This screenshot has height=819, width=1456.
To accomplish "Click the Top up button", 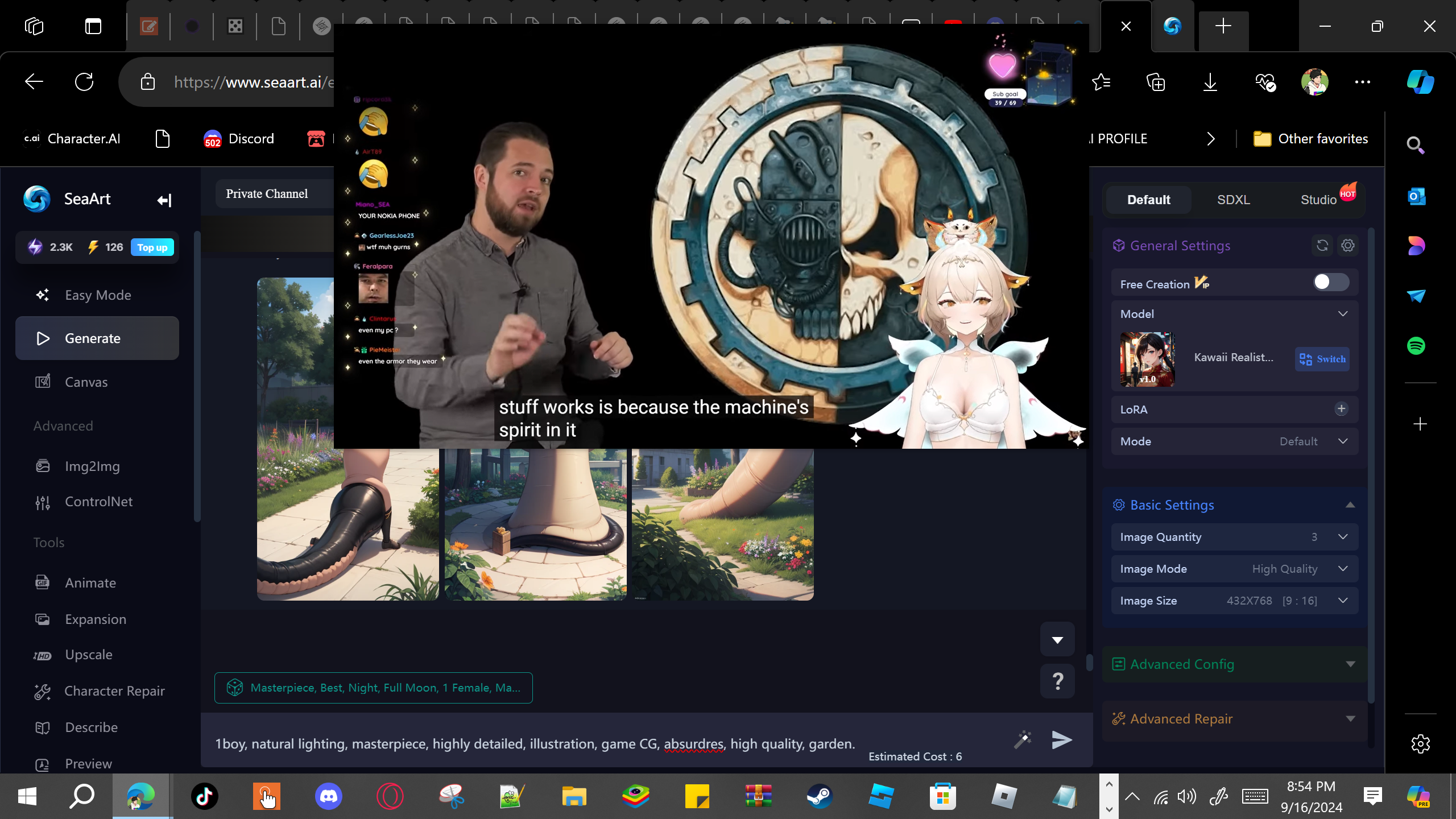I will click(152, 247).
